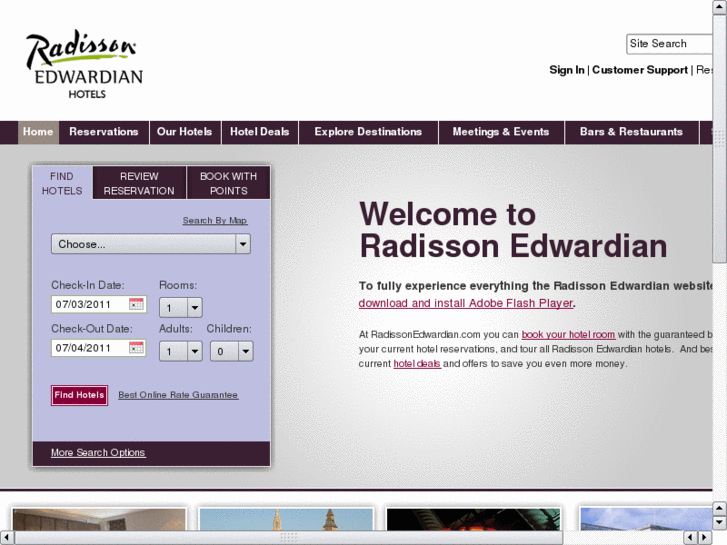
Task: Click the red Find Hotels button
Action: (x=79, y=395)
